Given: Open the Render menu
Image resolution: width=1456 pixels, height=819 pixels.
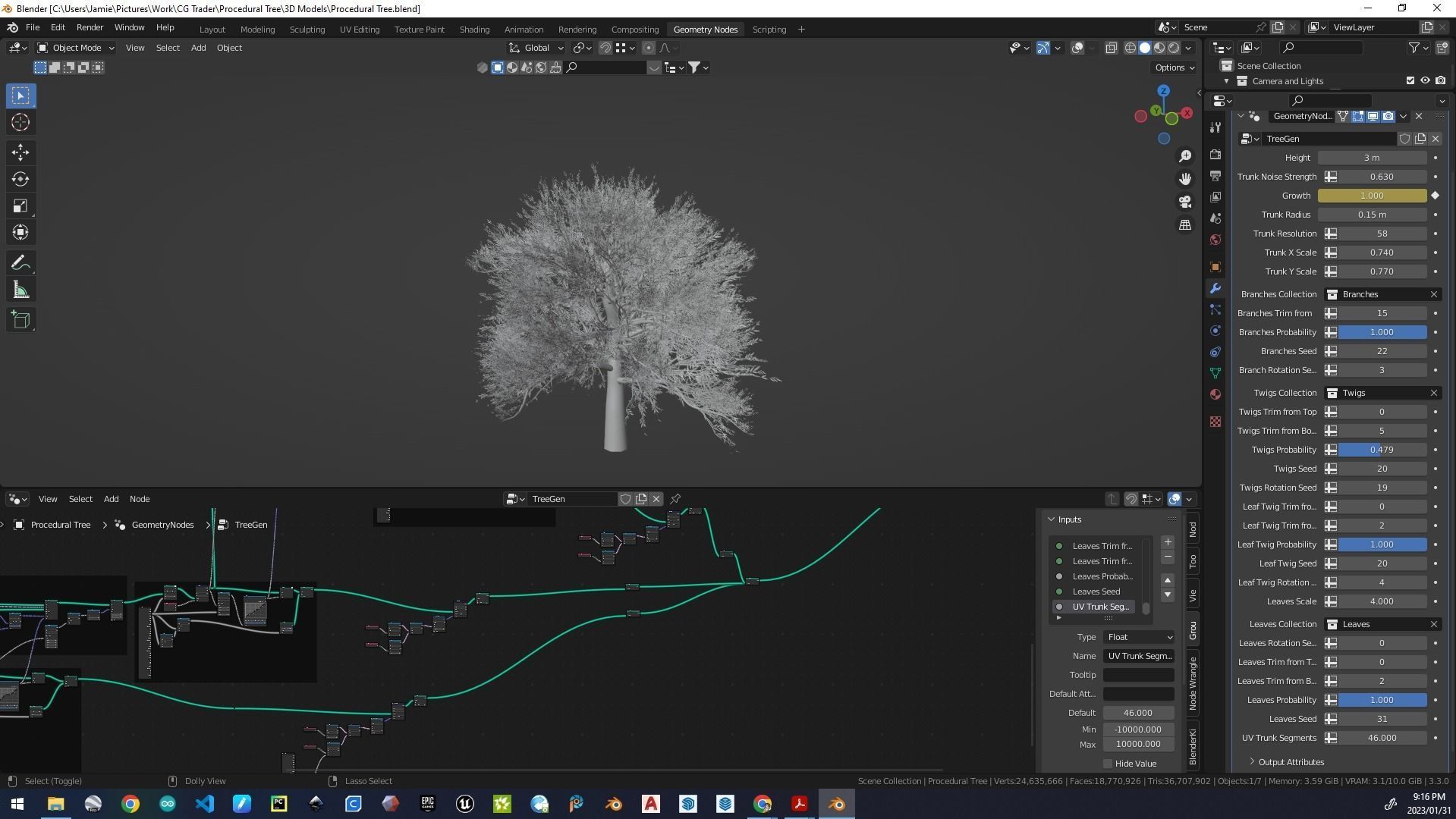Looking at the screenshot, I should pyautogui.click(x=90, y=27).
